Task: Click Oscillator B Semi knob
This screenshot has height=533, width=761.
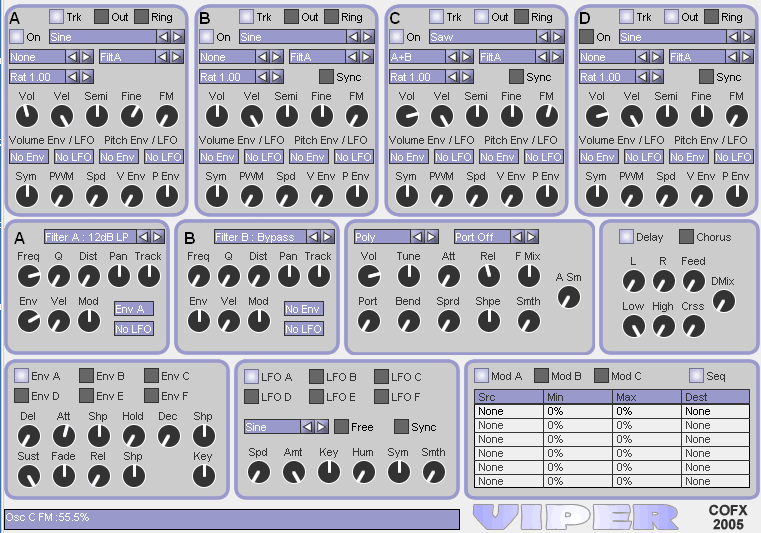Action: pos(287,116)
